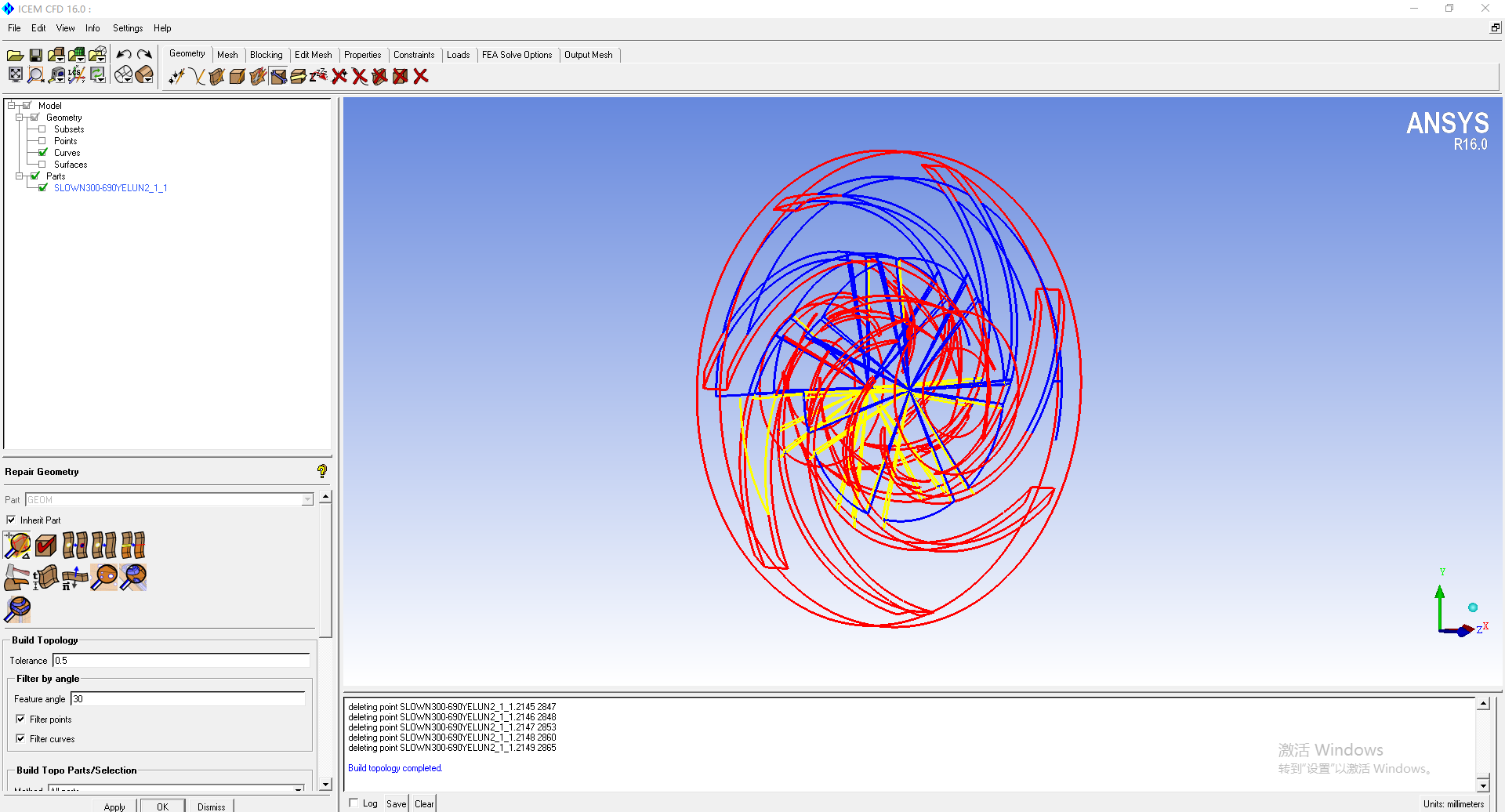
Task: Switch to the Blocking tab
Action: (x=266, y=55)
